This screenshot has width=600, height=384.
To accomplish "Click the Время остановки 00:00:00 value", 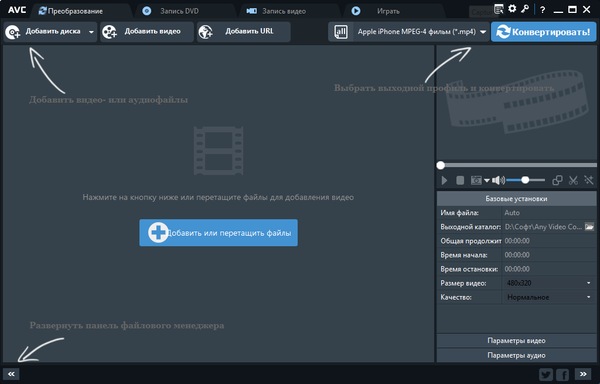I will [517, 269].
